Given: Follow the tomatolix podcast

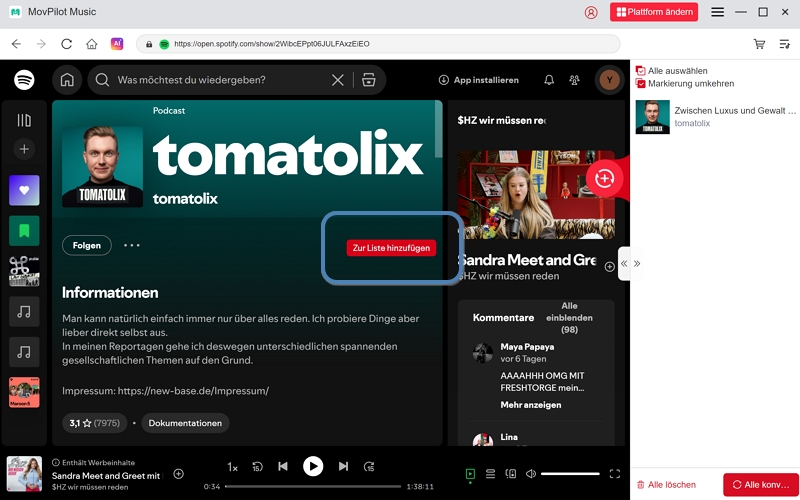Looking at the screenshot, I should [87, 245].
